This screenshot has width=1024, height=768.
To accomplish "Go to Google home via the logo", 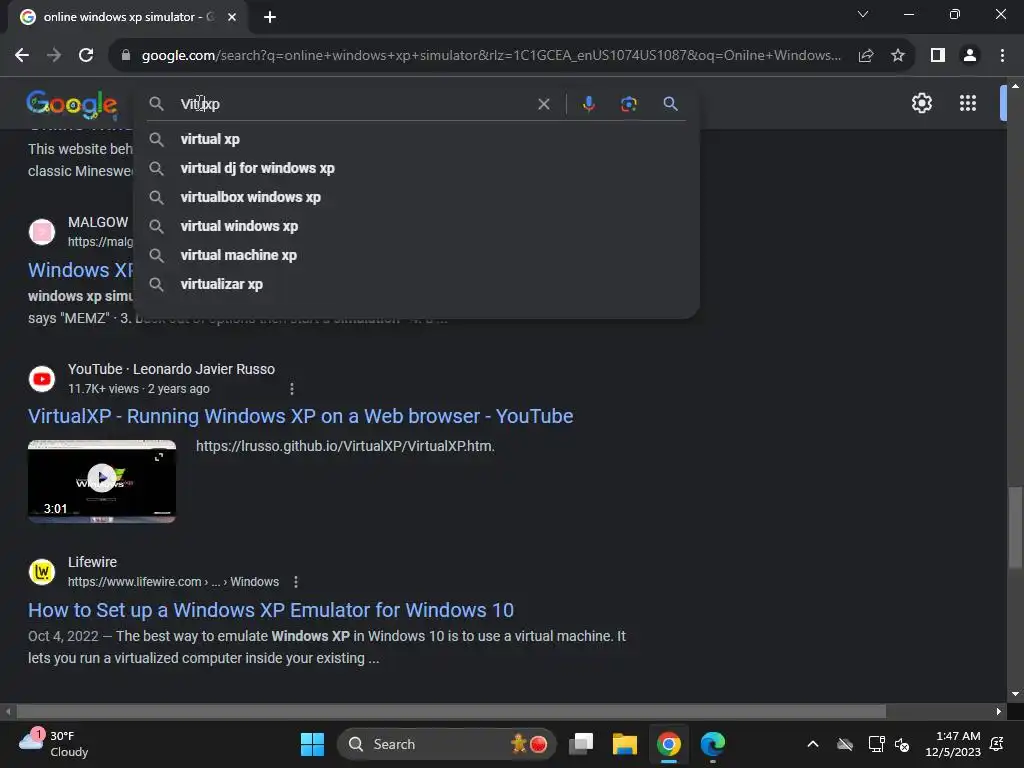I will (72, 104).
